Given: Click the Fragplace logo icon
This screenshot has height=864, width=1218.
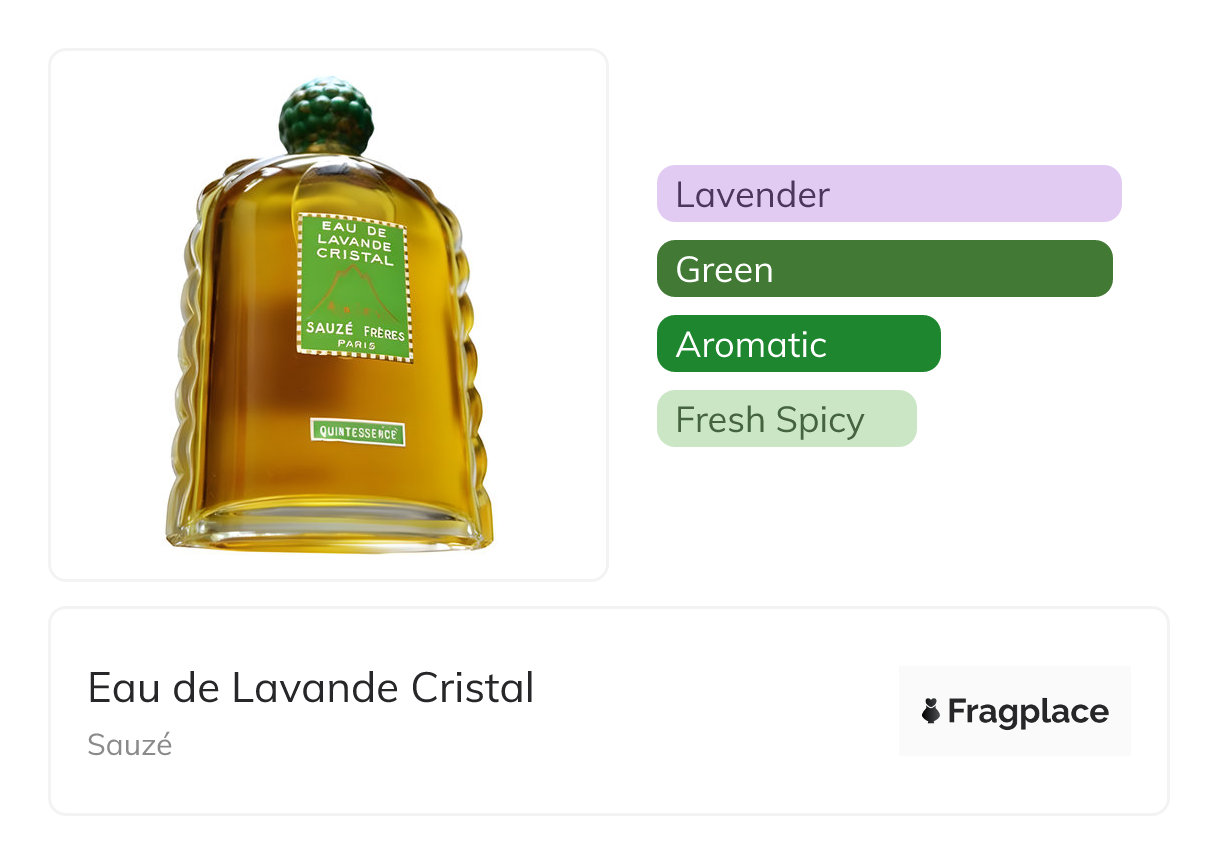Looking at the screenshot, I should [x=930, y=712].
